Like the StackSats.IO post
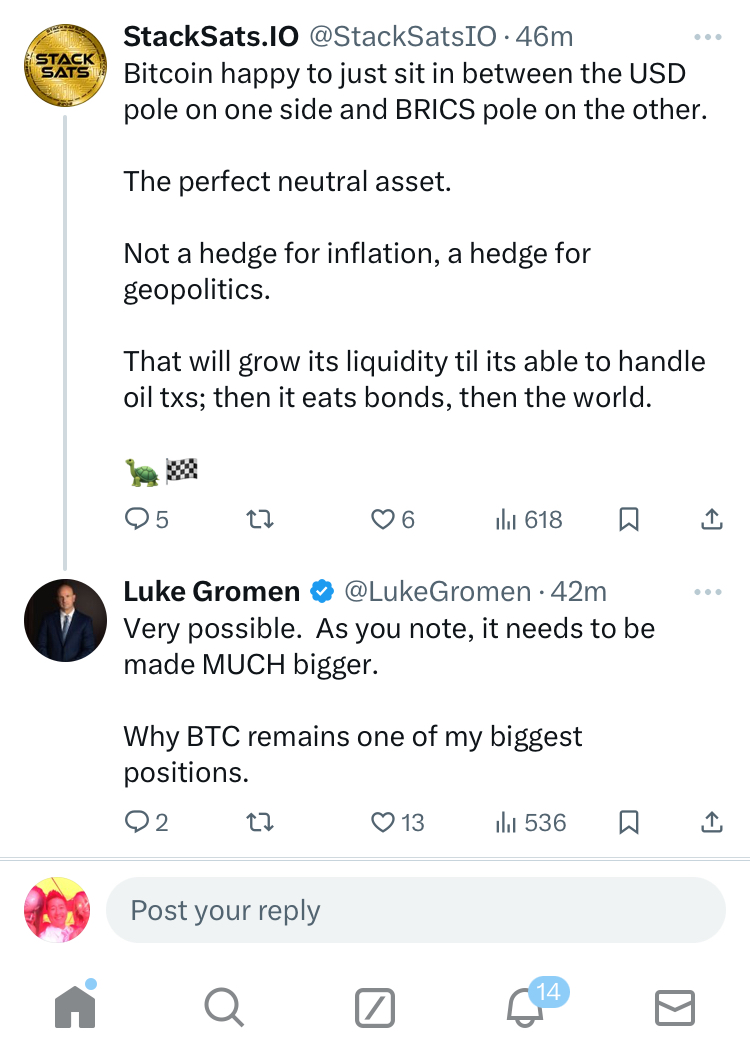 pyautogui.click(x=382, y=519)
